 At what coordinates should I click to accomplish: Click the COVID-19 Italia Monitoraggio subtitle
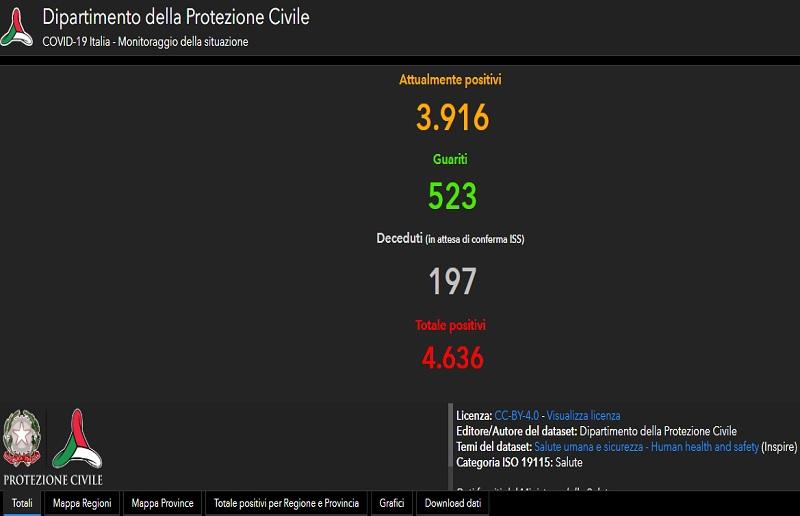click(145, 42)
